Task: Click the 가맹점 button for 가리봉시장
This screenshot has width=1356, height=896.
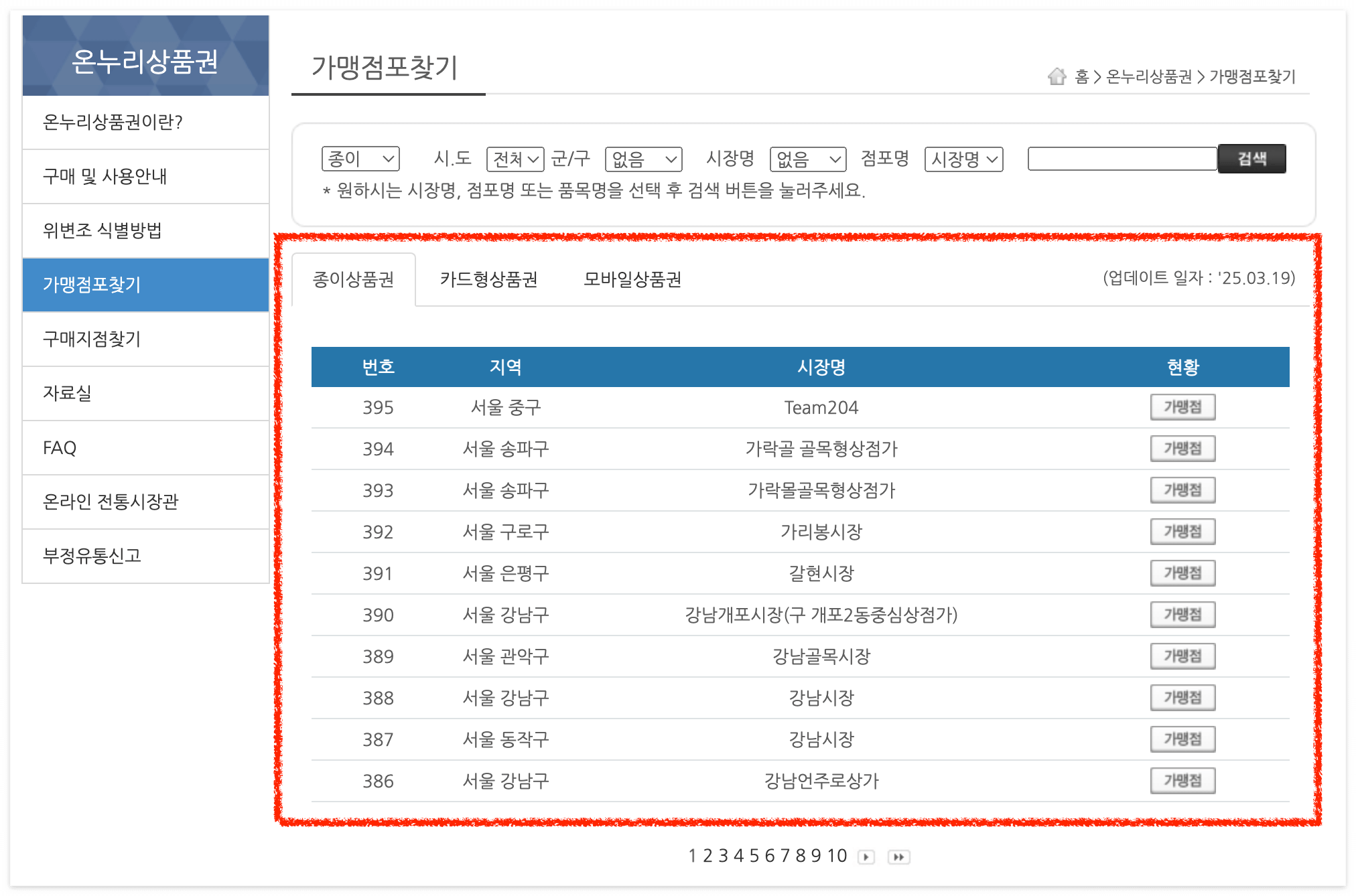Action: (x=1182, y=532)
